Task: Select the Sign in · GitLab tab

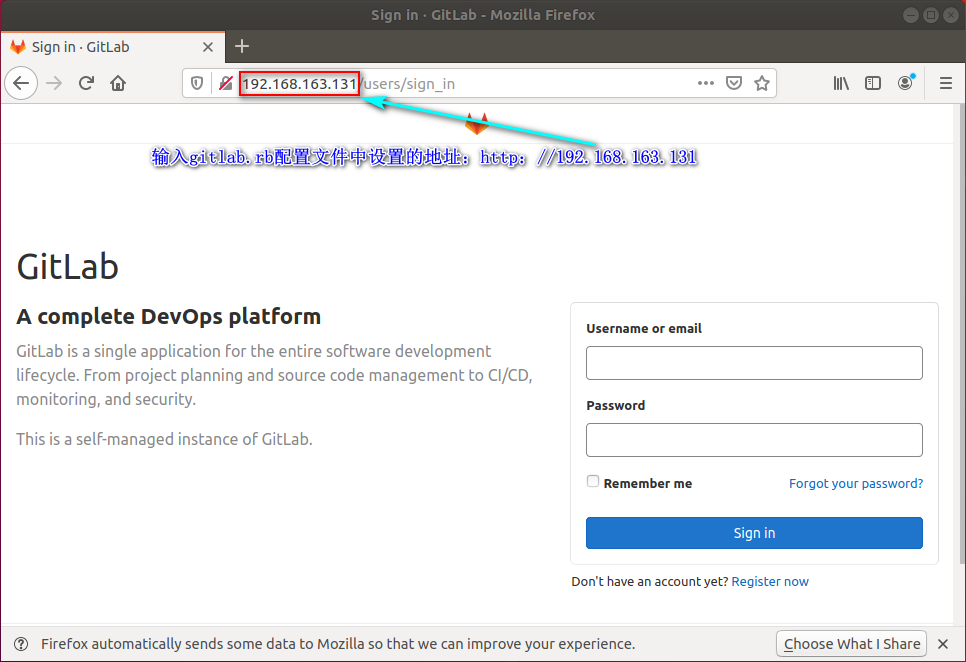Action: (x=113, y=47)
